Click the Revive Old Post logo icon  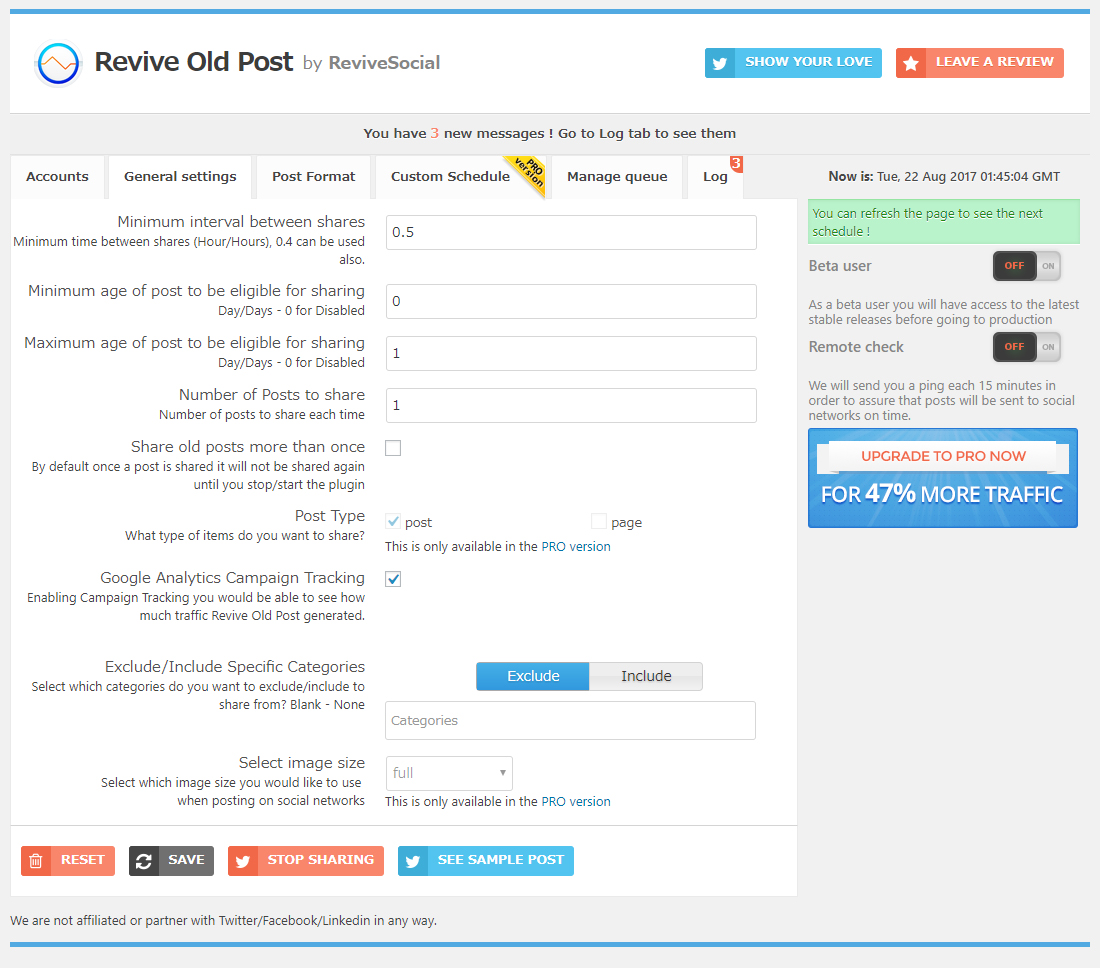click(56, 64)
